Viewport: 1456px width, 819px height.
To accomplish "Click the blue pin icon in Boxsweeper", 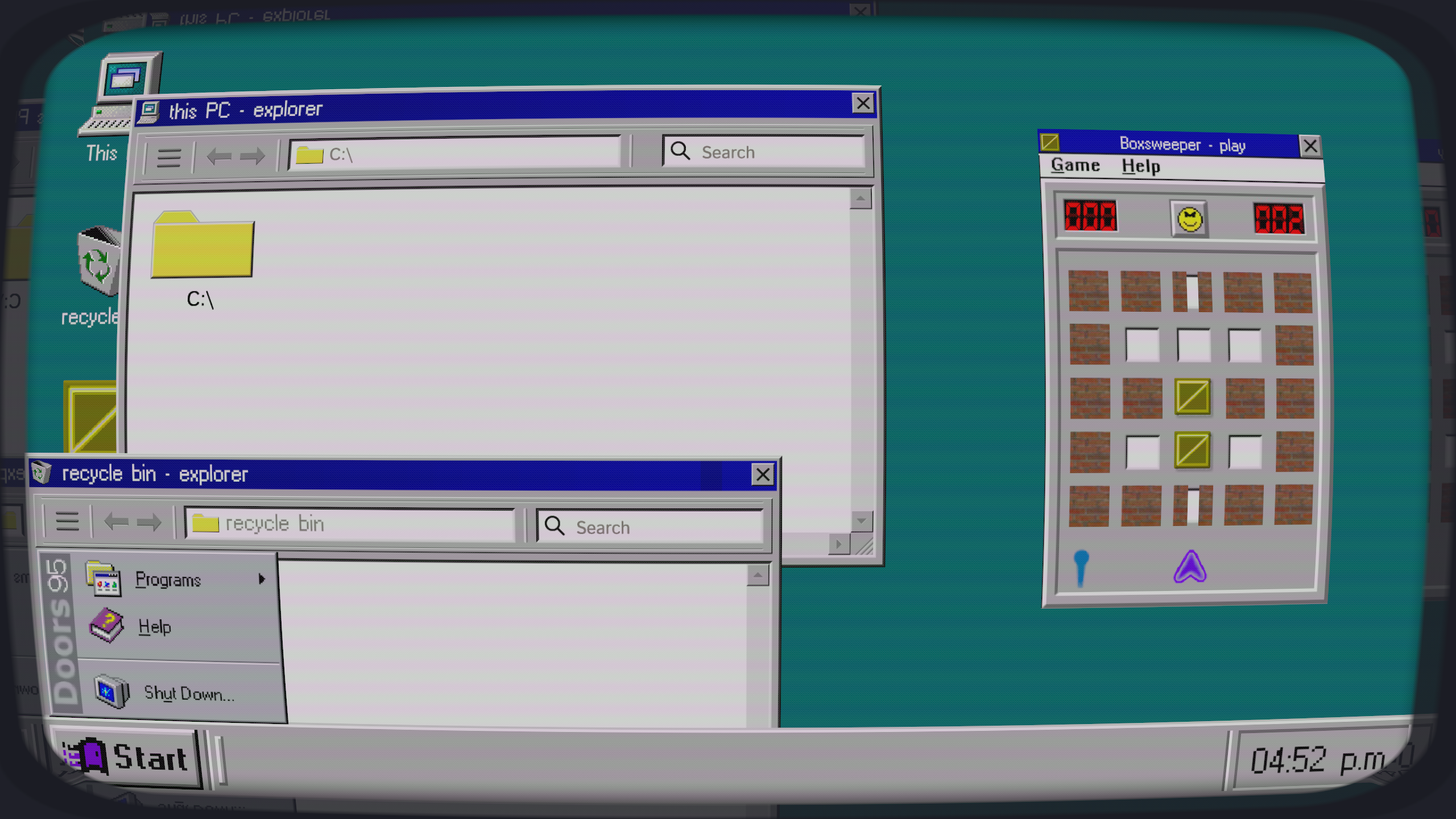I will point(1081,568).
